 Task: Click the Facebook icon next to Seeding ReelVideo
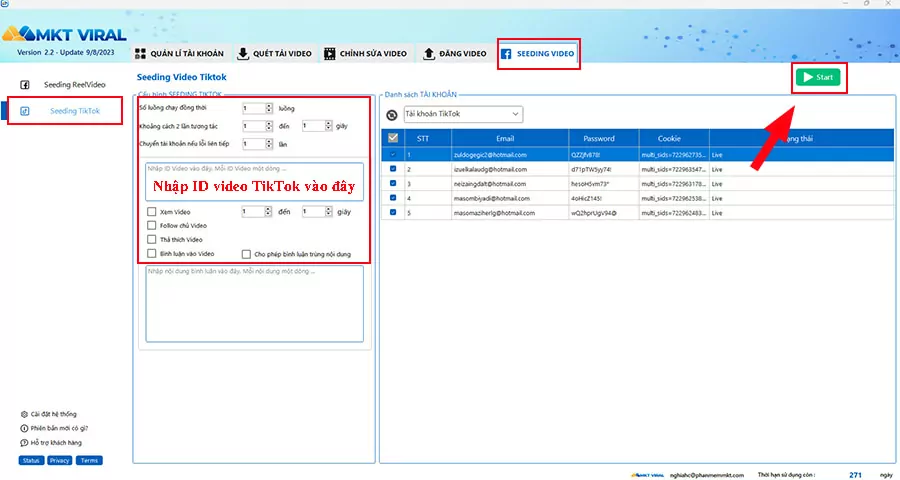pos(25,85)
